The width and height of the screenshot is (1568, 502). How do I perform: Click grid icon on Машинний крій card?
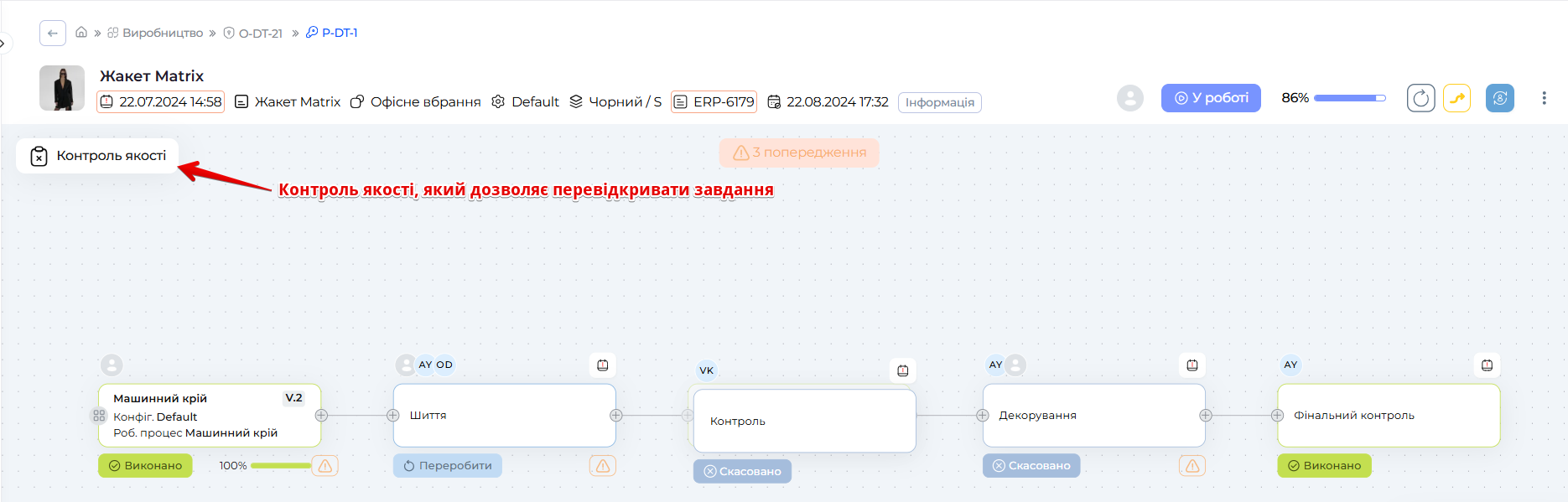[x=99, y=416]
